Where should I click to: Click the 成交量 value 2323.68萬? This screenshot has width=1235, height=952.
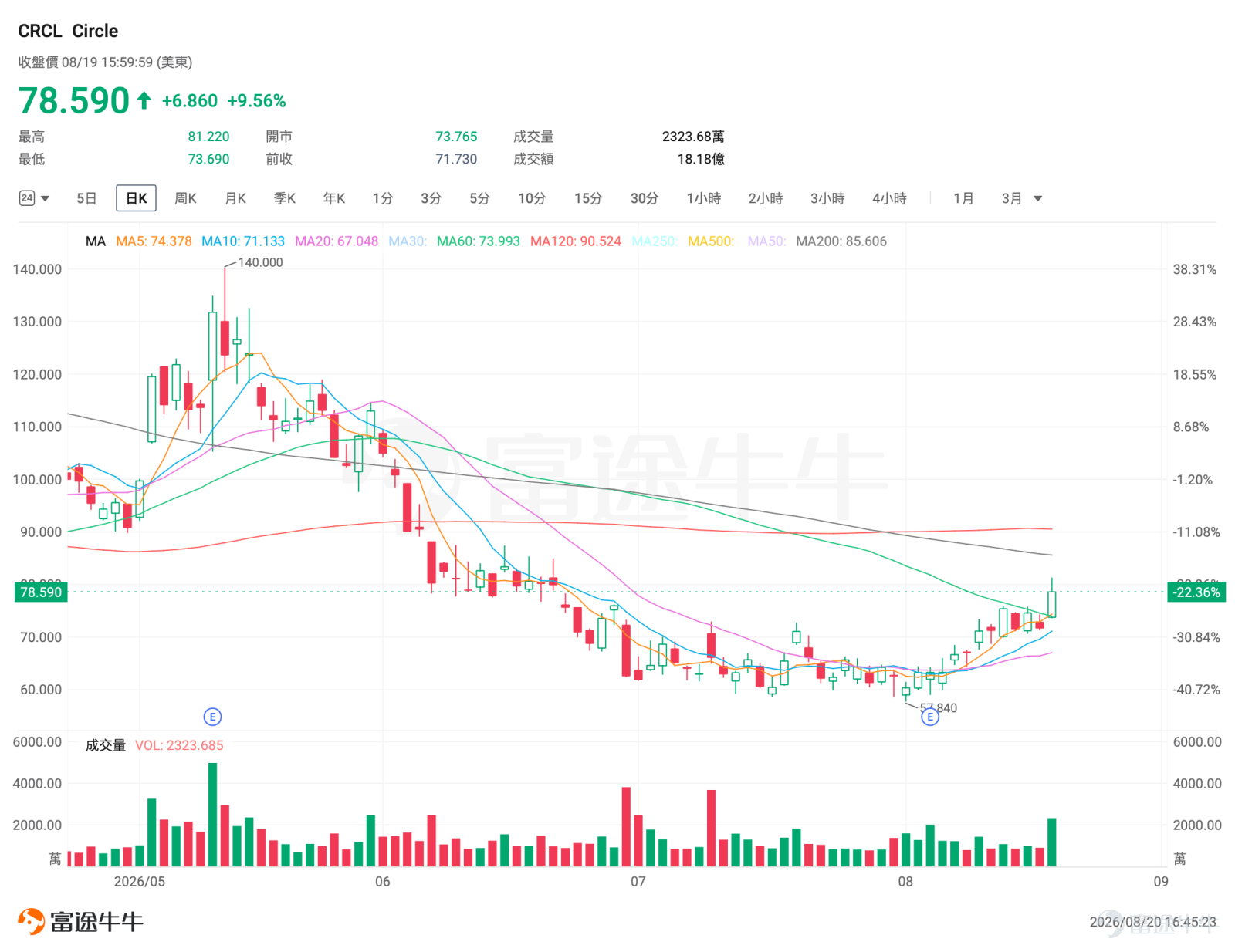click(693, 137)
